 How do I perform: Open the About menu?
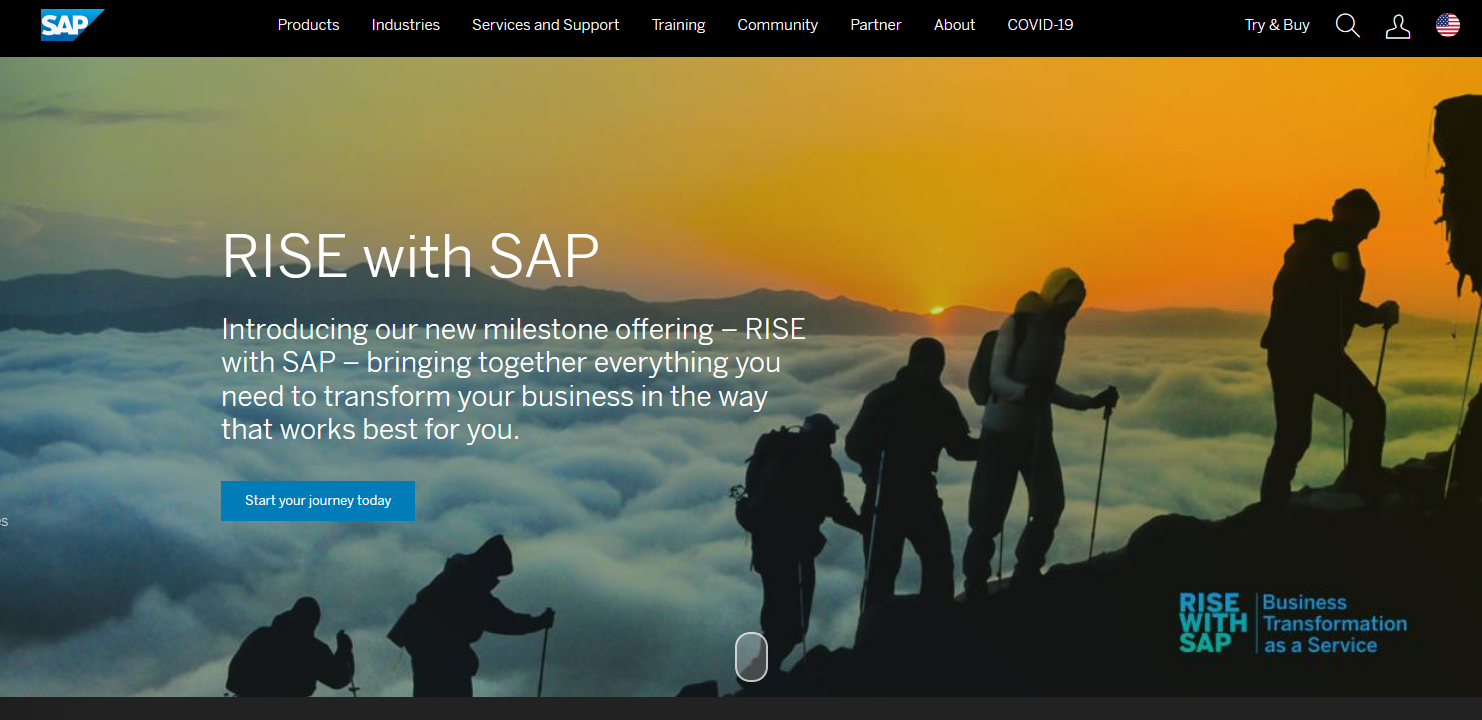click(x=954, y=25)
